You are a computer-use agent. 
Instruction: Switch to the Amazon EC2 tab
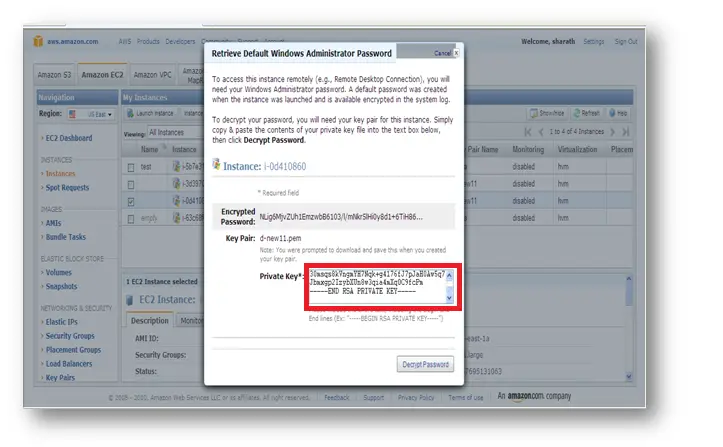pyautogui.click(x=102, y=75)
